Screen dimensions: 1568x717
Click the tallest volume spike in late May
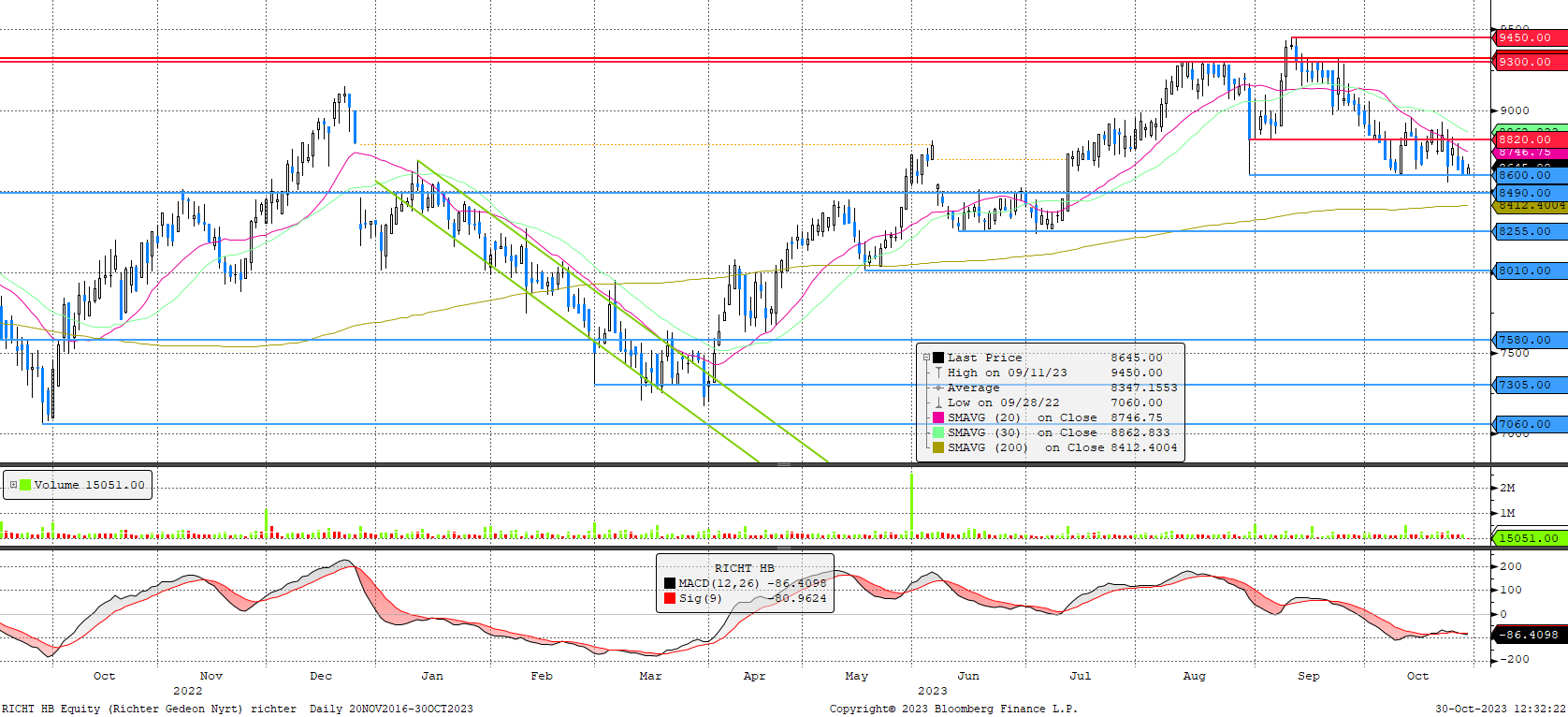911,505
